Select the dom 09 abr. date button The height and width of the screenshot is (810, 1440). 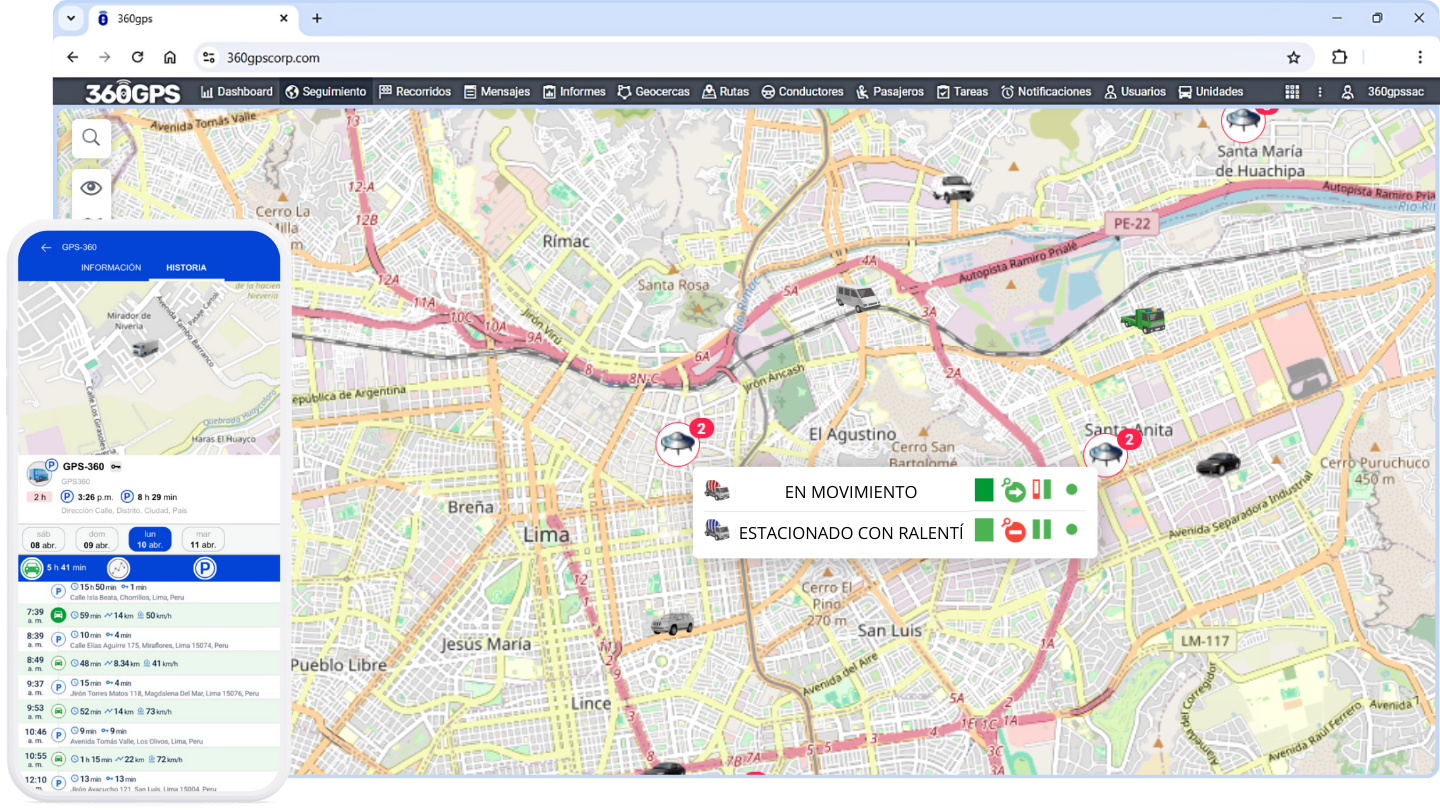pos(97,540)
